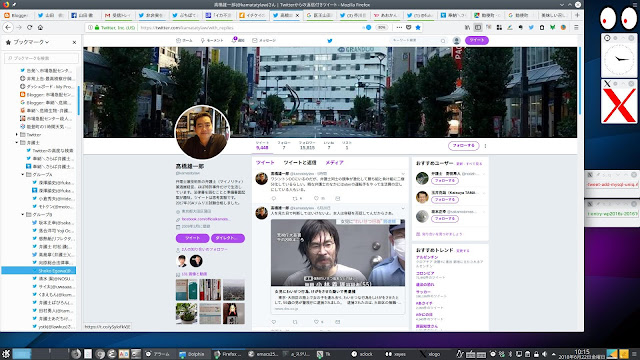The height and width of the screenshot is (360, 640).
Task: Open the Twitterの高度な検索 bookmark
Action: click(49, 151)
